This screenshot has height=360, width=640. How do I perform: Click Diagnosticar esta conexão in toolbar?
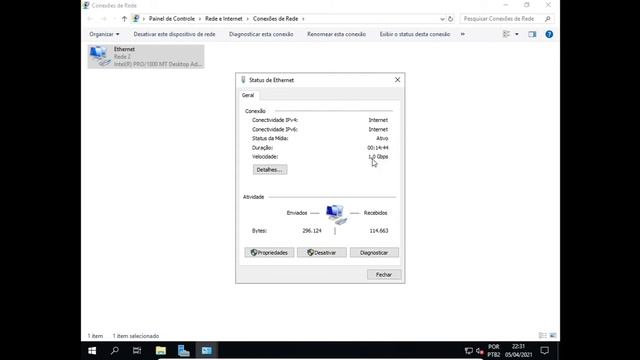(261, 34)
